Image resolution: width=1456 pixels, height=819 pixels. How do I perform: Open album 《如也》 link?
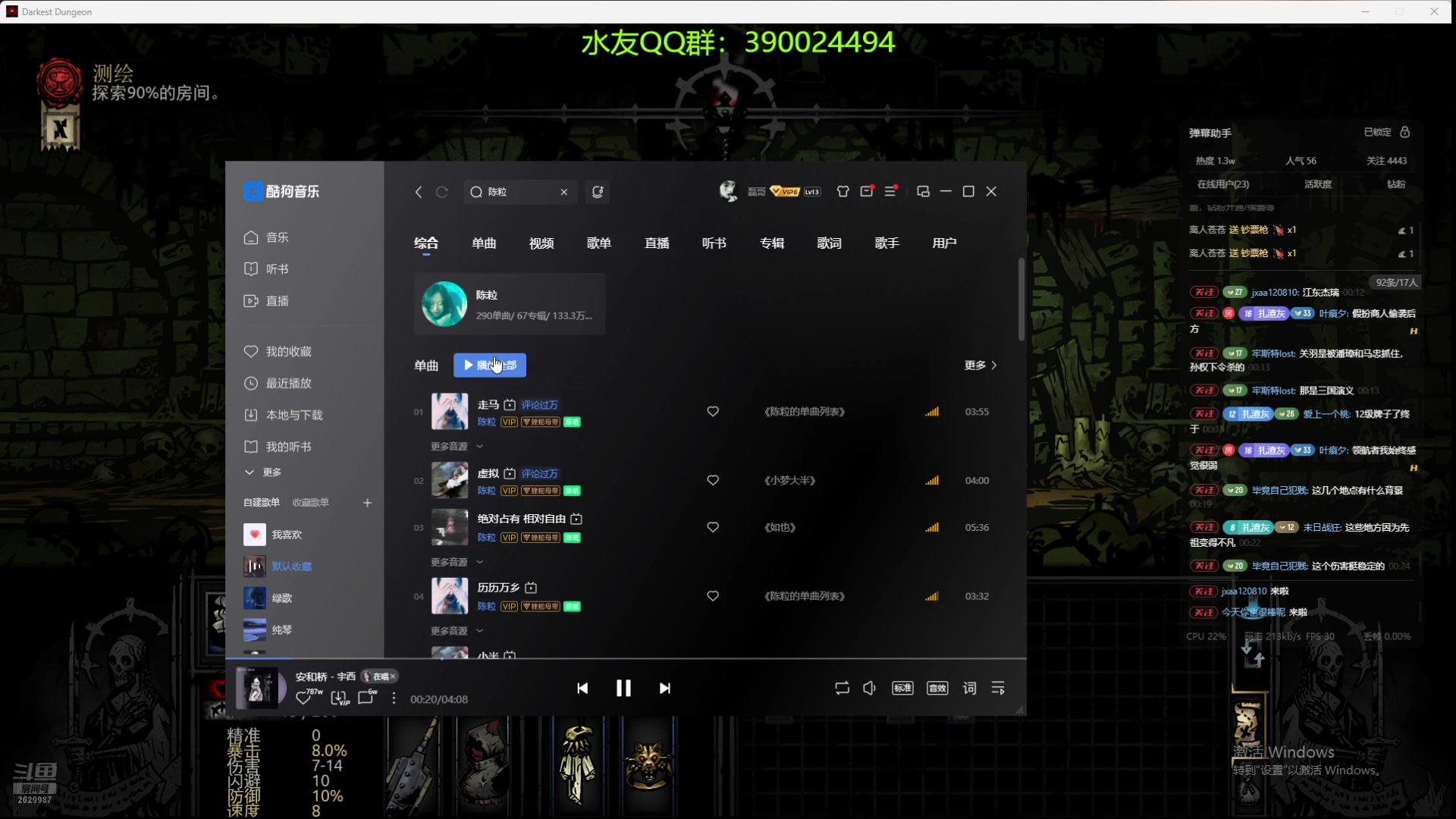tap(780, 528)
